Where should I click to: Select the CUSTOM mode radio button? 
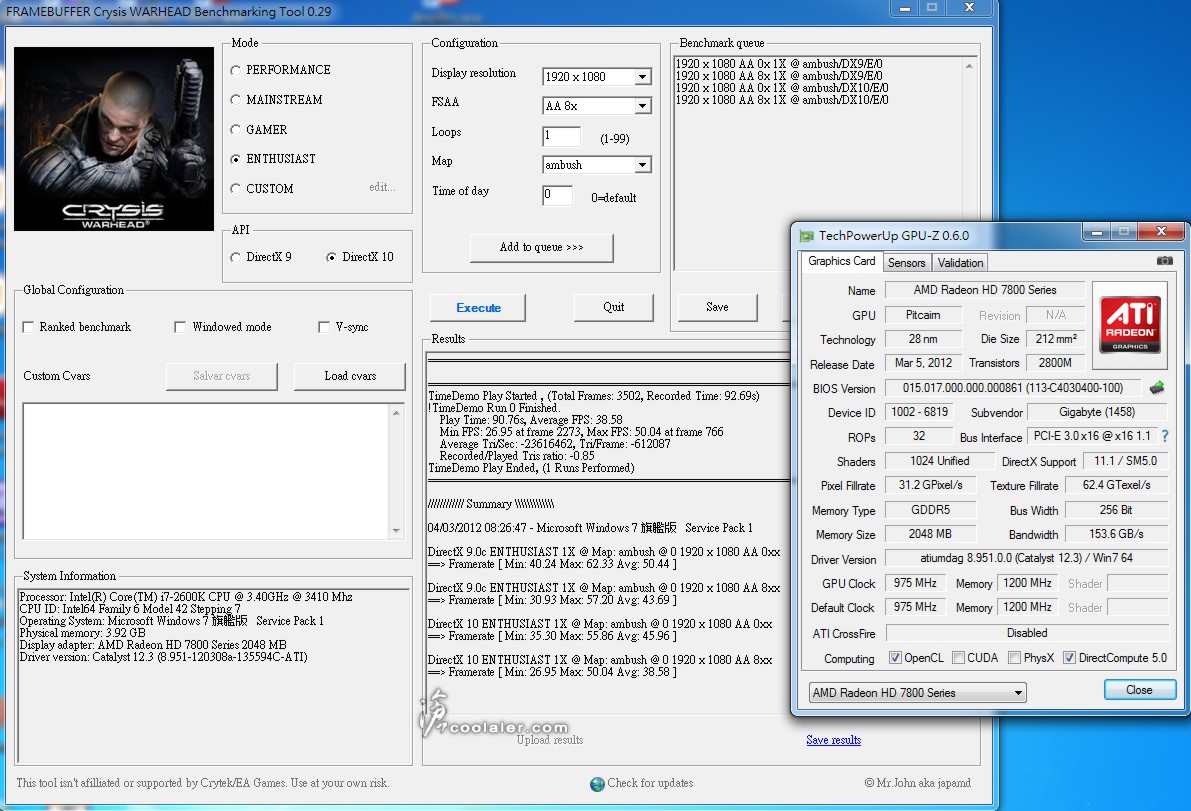click(235, 188)
